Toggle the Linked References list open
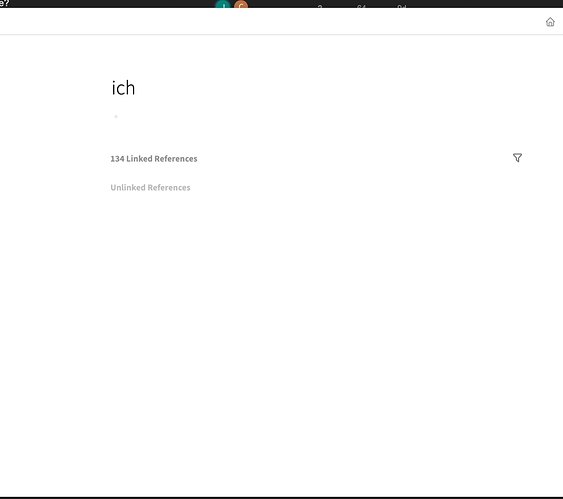Image resolution: width=563 pixels, height=499 pixels. 154,159
